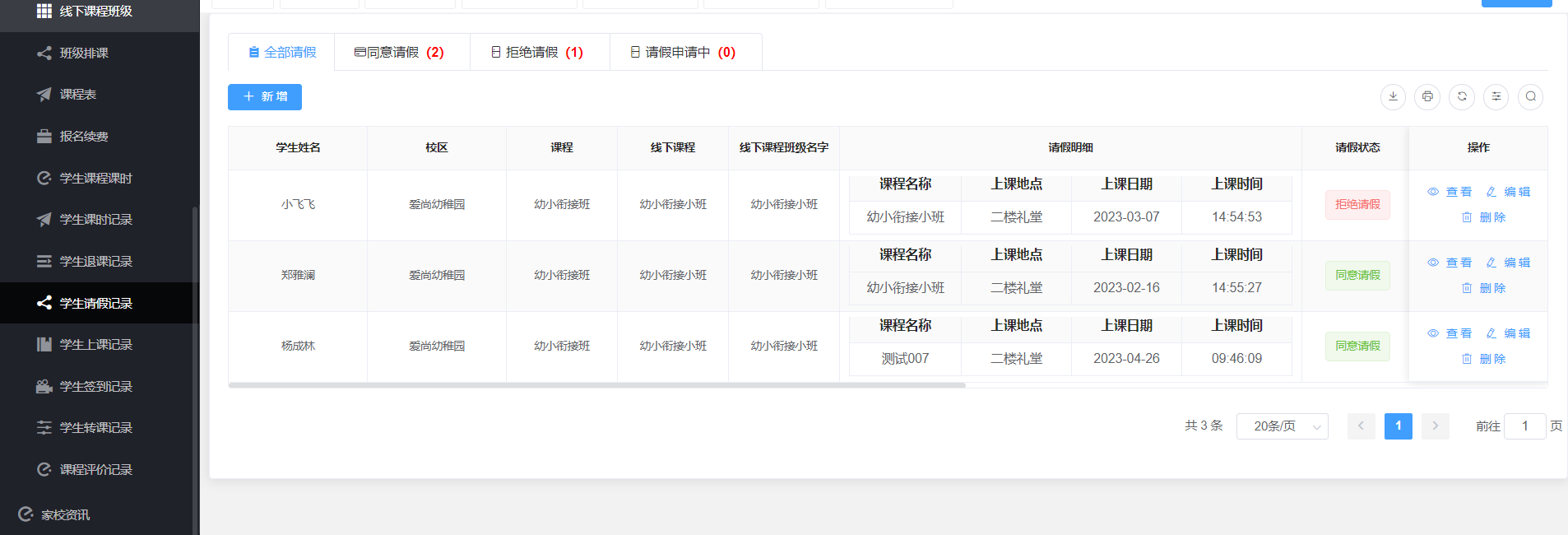Go to next page arrow

pyautogui.click(x=1436, y=426)
